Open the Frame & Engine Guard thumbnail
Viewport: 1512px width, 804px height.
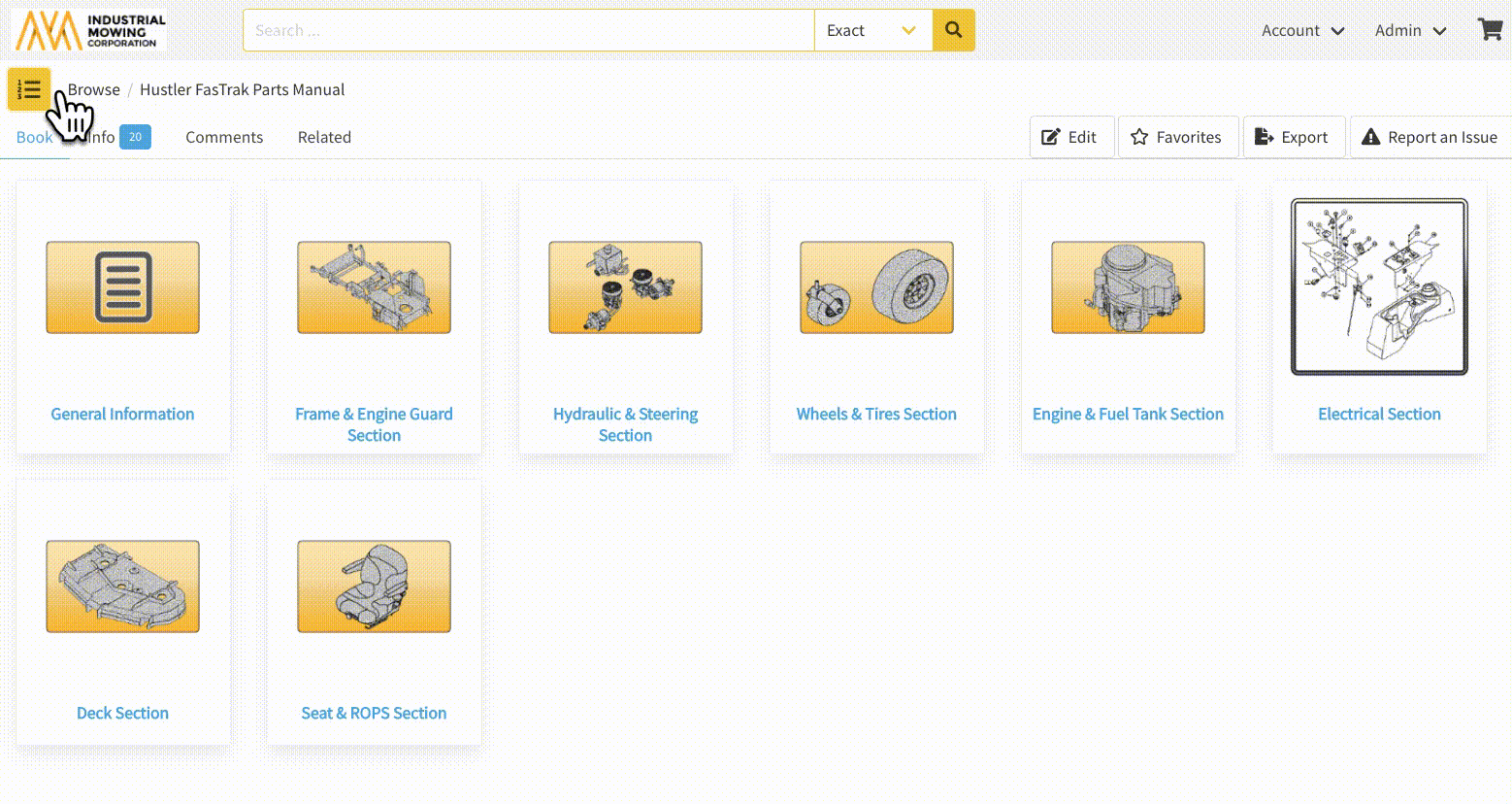tap(374, 287)
